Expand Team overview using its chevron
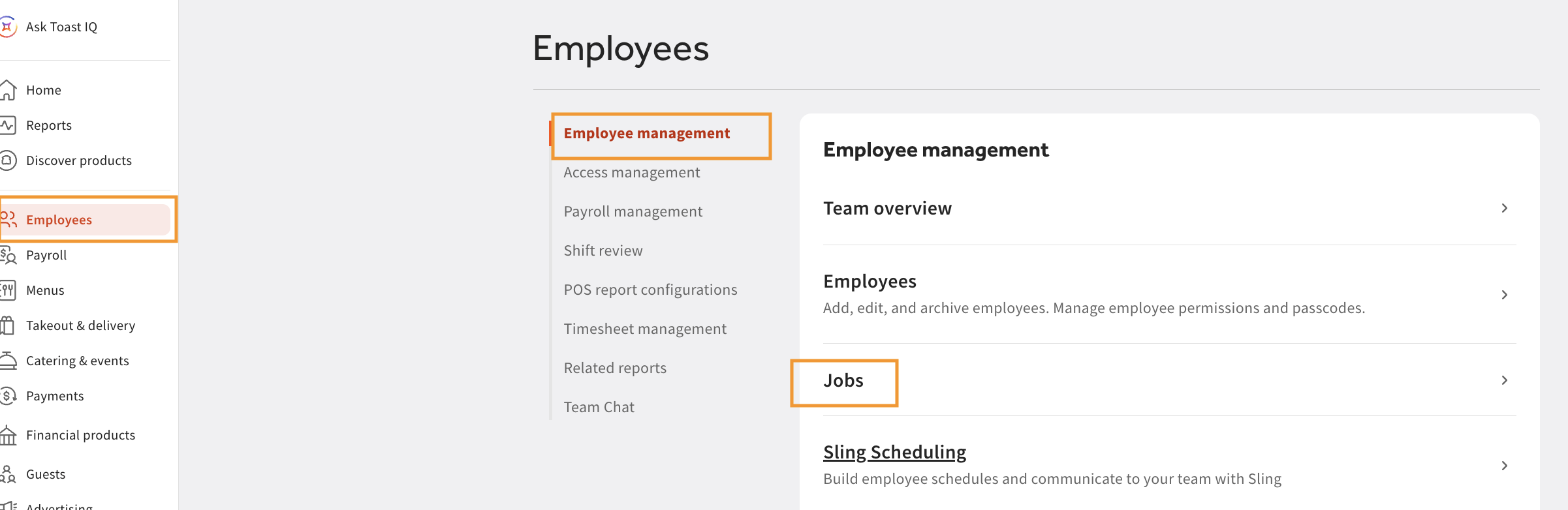The image size is (1568, 510). pos(1504,208)
